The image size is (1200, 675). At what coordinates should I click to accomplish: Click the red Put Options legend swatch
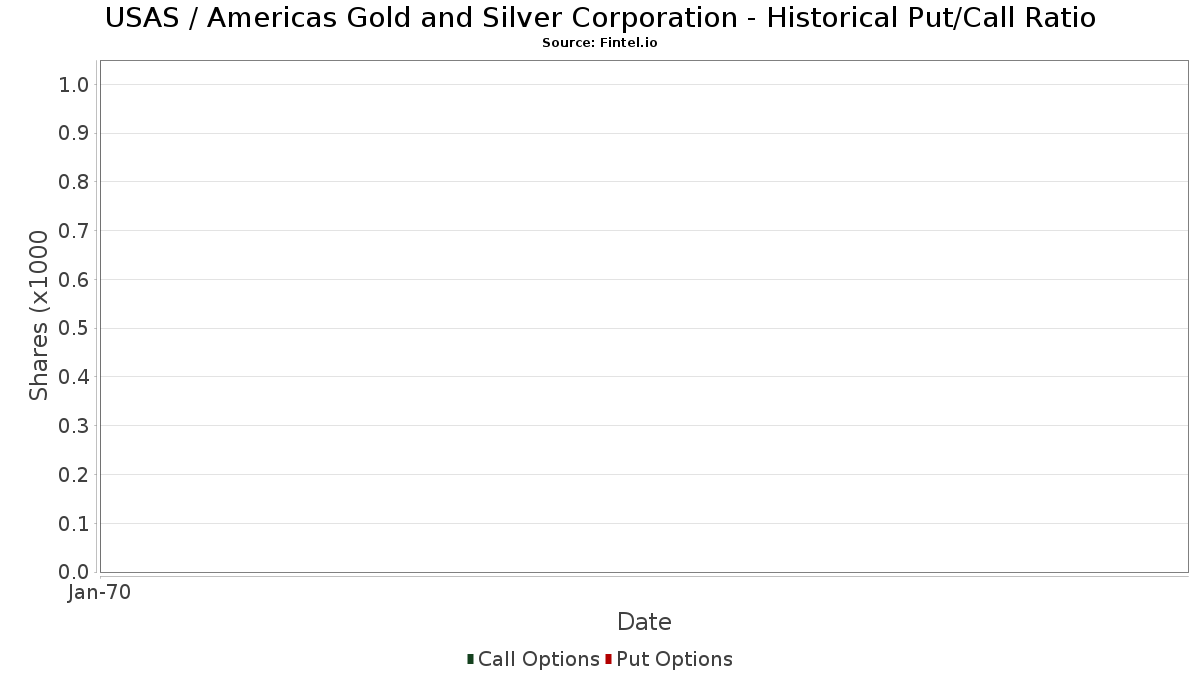coord(608,659)
